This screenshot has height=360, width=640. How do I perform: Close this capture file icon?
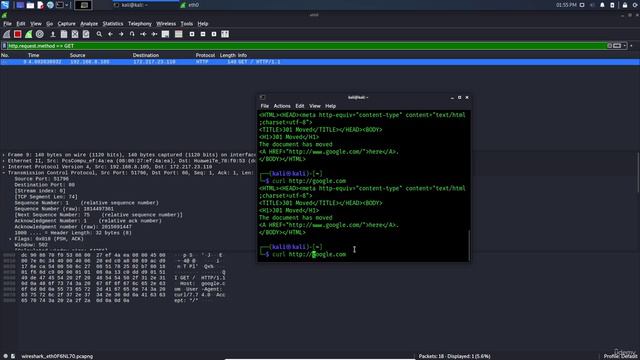(75, 34)
